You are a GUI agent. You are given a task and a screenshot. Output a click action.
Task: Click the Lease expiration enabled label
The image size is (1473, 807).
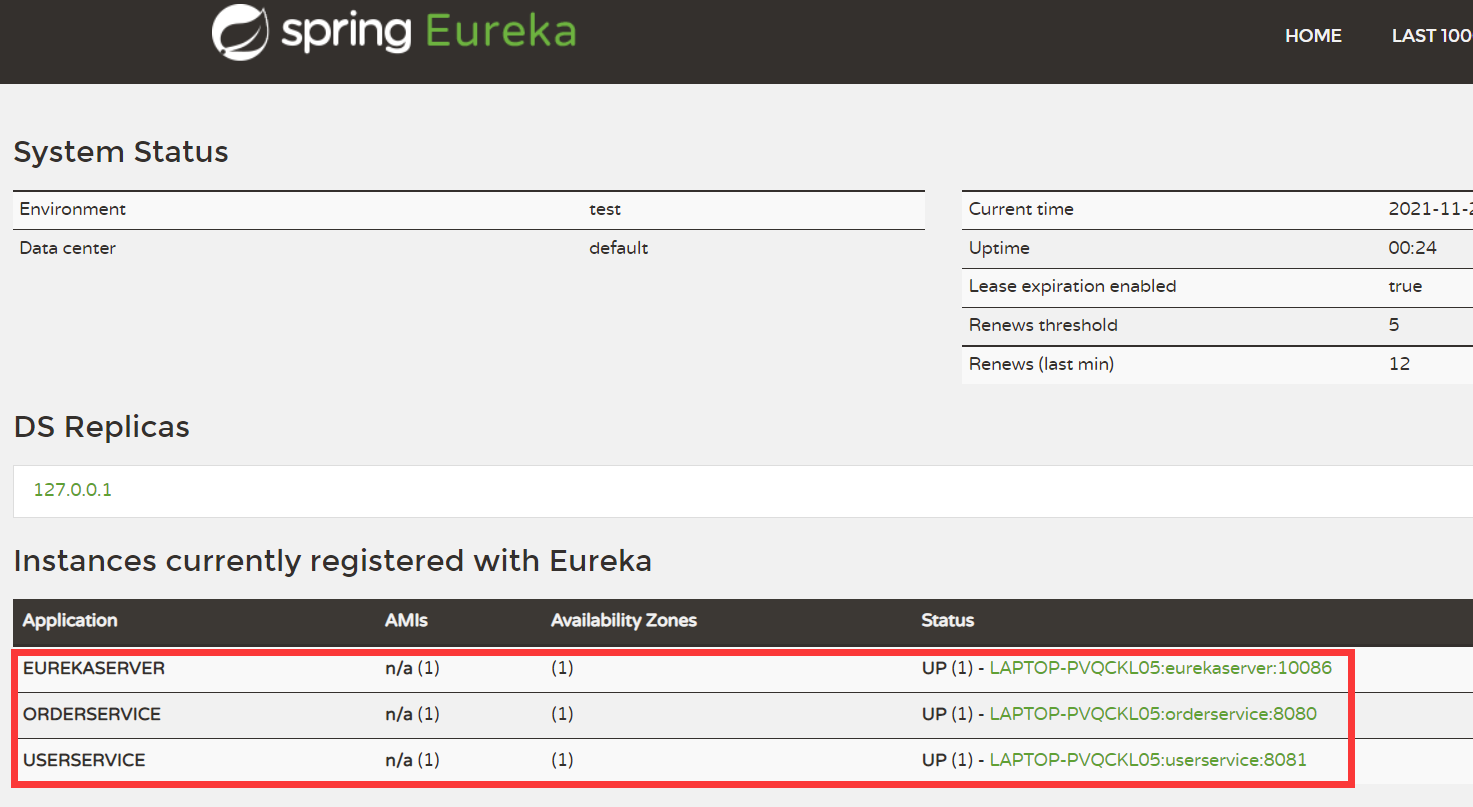(1073, 286)
